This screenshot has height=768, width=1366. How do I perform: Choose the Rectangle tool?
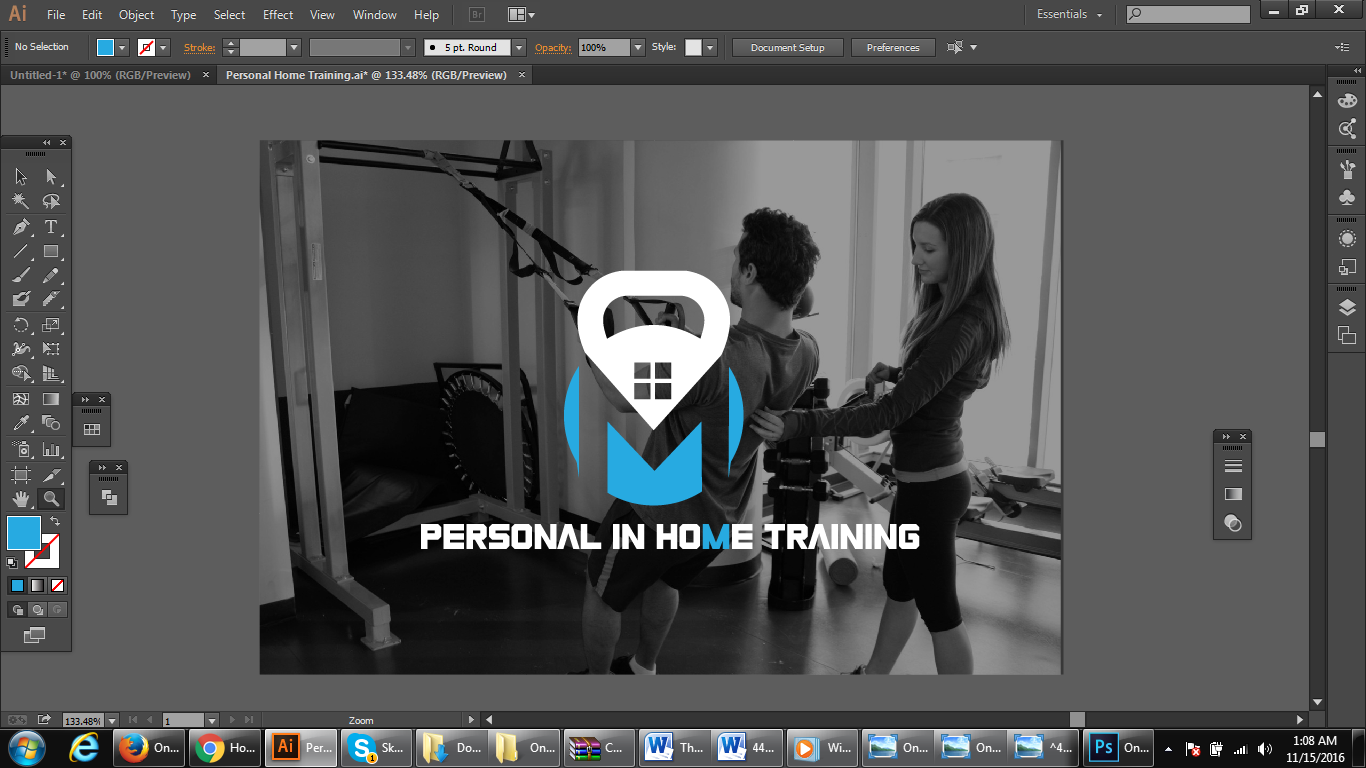tap(51, 251)
